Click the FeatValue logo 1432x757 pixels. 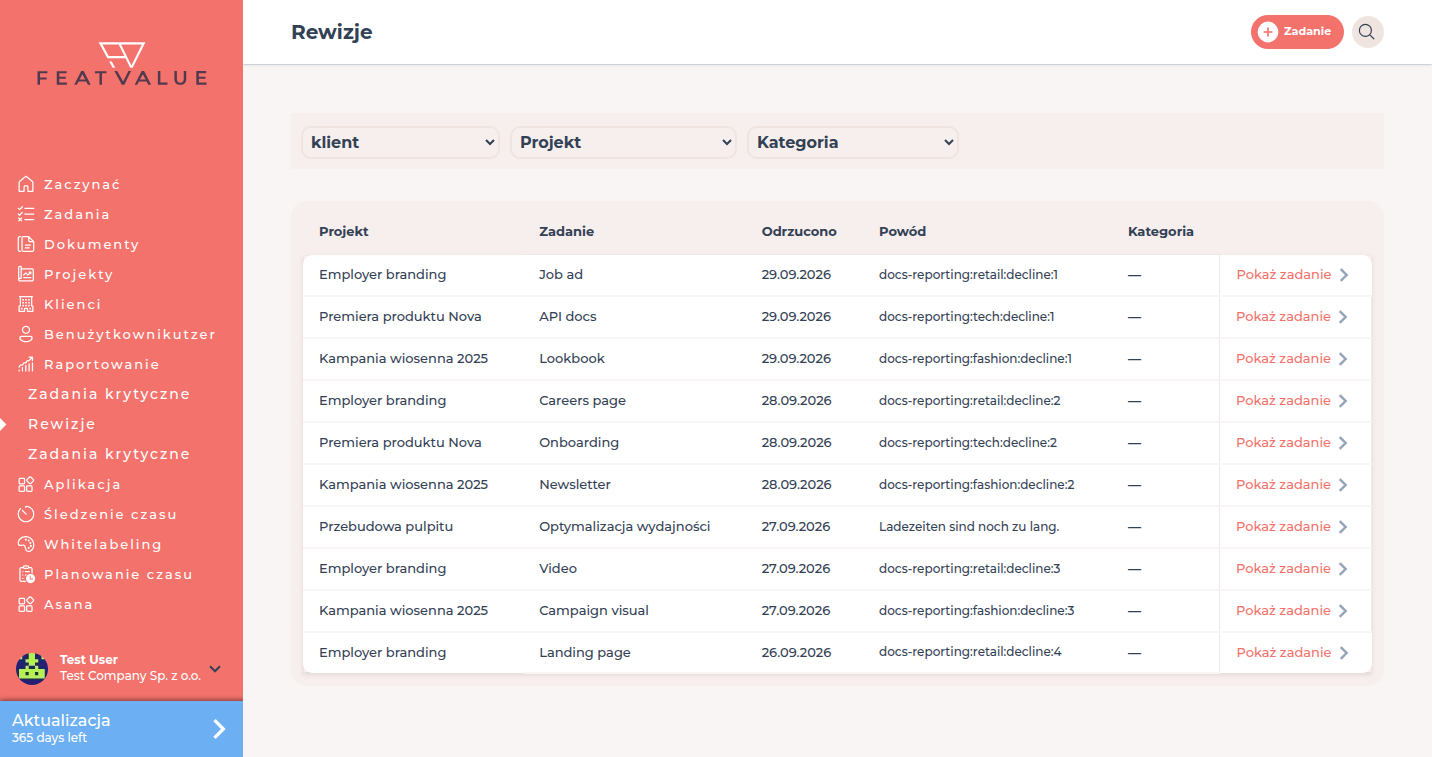122,64
